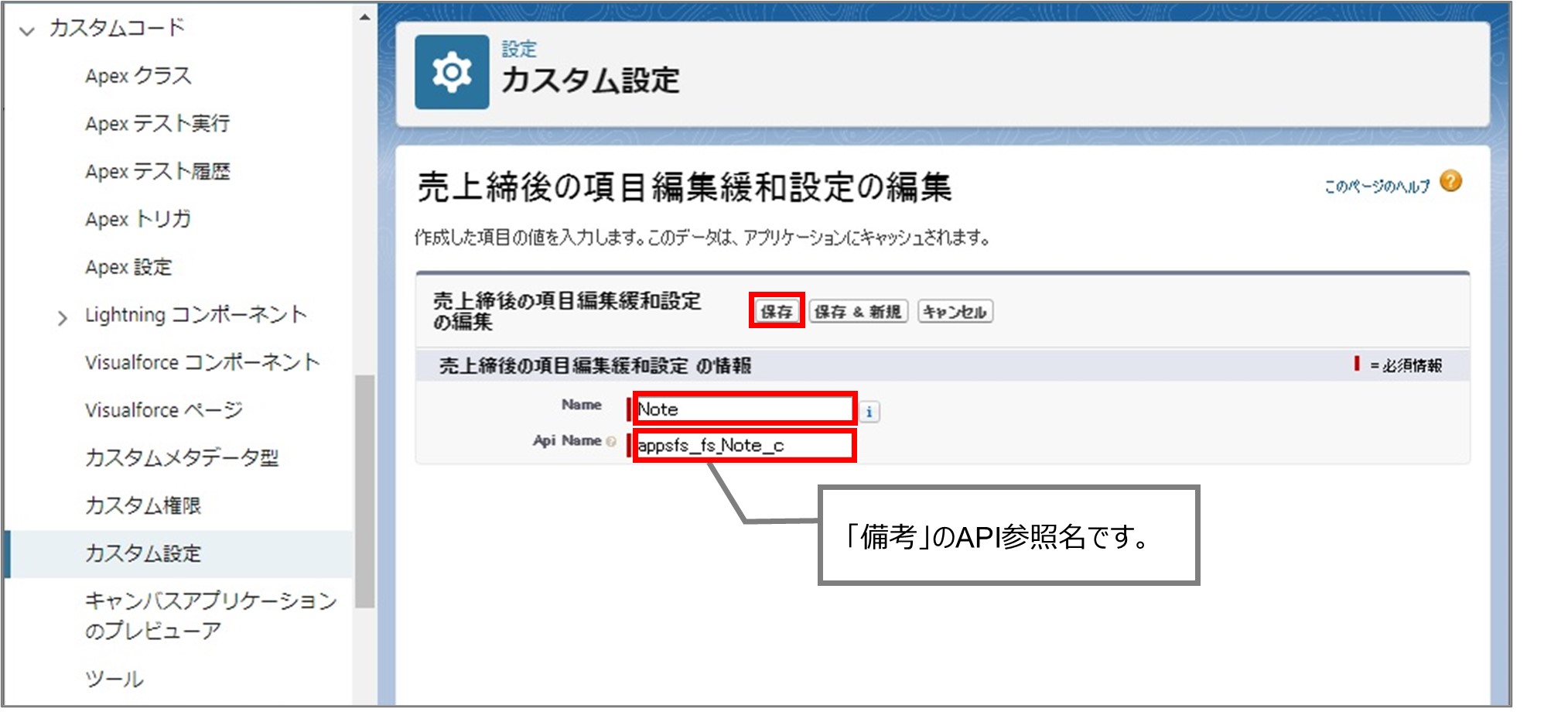Click the sidebar scroll up arrow

[x=364, y=17]
